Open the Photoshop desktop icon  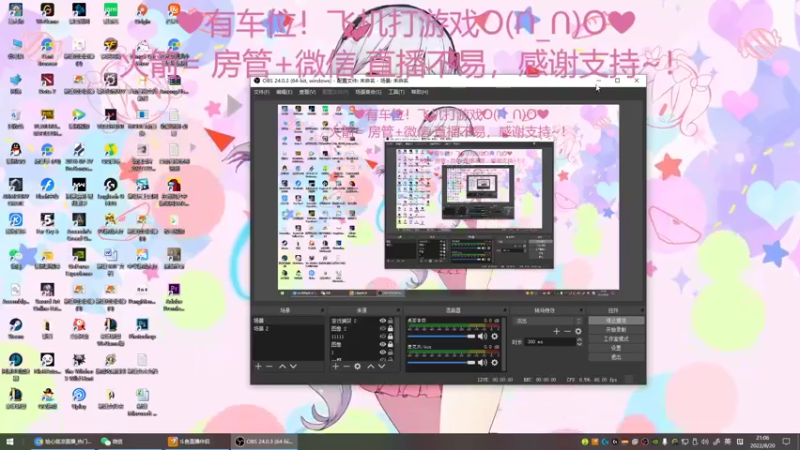[142, 328]
